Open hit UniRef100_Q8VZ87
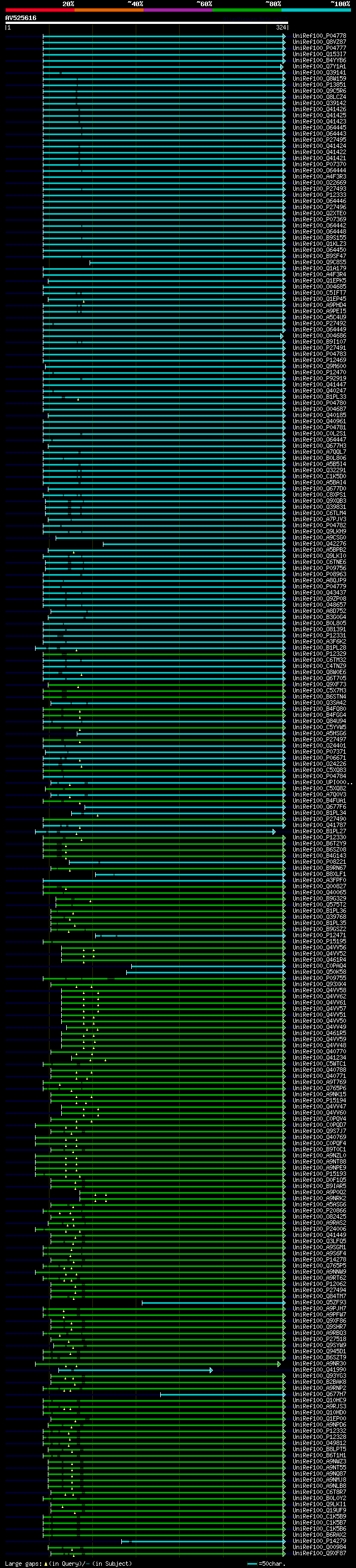Image resolution: width=356 pixels, height=1568 pixels. coord(319,42)
